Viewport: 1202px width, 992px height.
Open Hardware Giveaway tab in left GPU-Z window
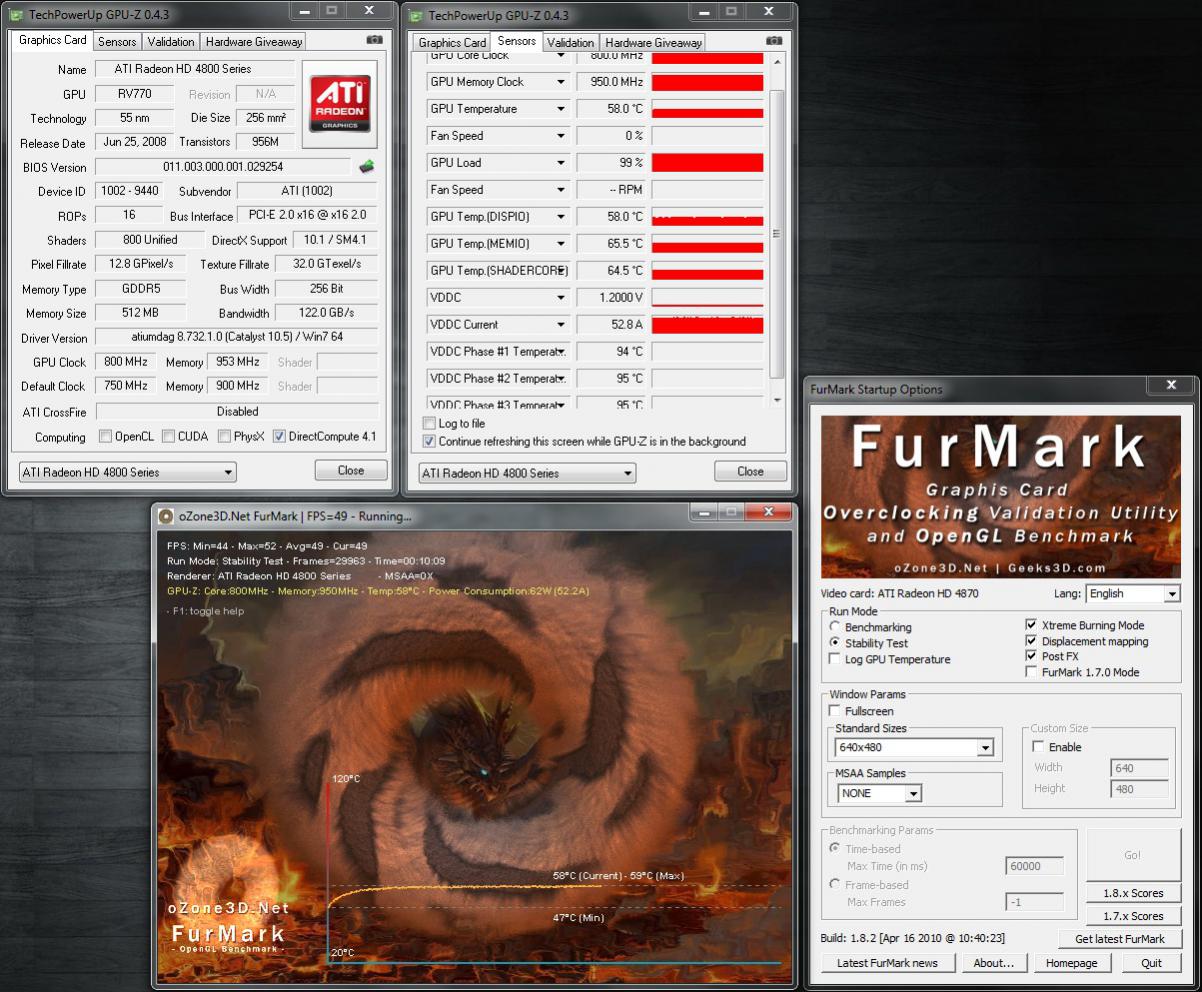253,42
